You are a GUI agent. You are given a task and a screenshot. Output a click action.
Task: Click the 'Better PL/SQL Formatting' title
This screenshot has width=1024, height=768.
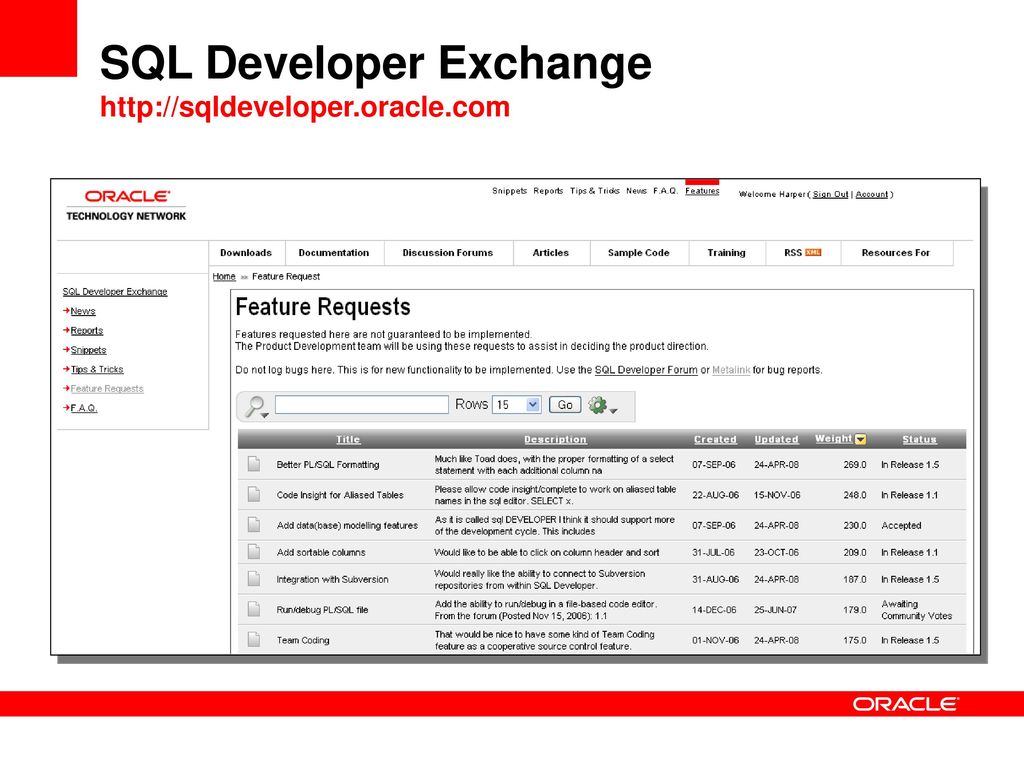(328, 464)
